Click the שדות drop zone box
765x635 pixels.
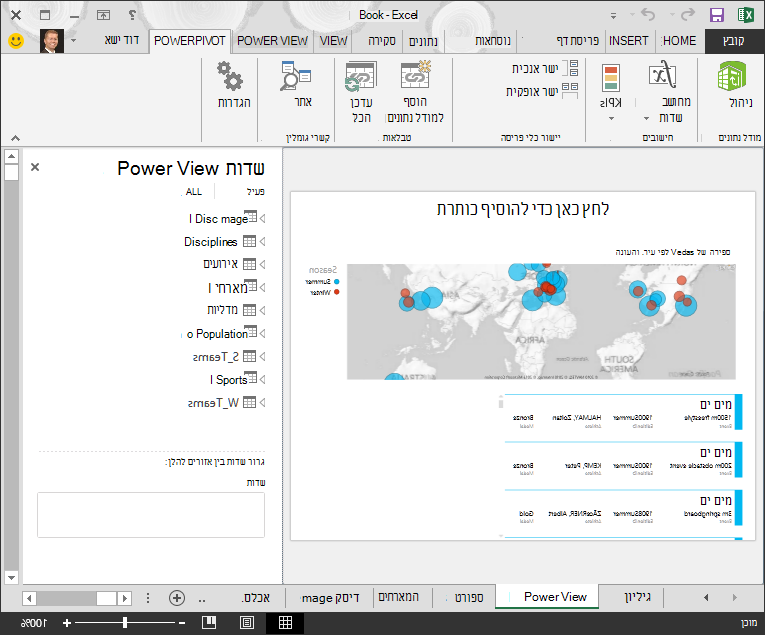click(151, 515)
